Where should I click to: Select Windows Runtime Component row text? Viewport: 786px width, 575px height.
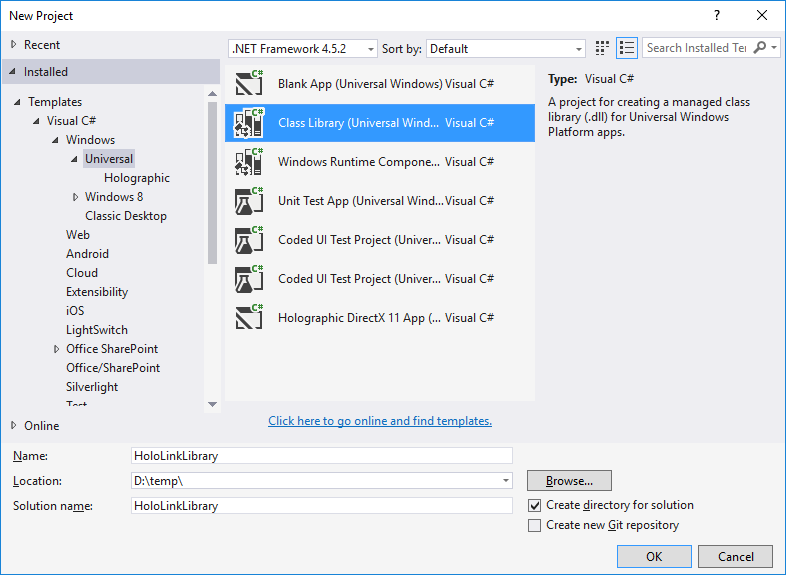tap(359, 162)
